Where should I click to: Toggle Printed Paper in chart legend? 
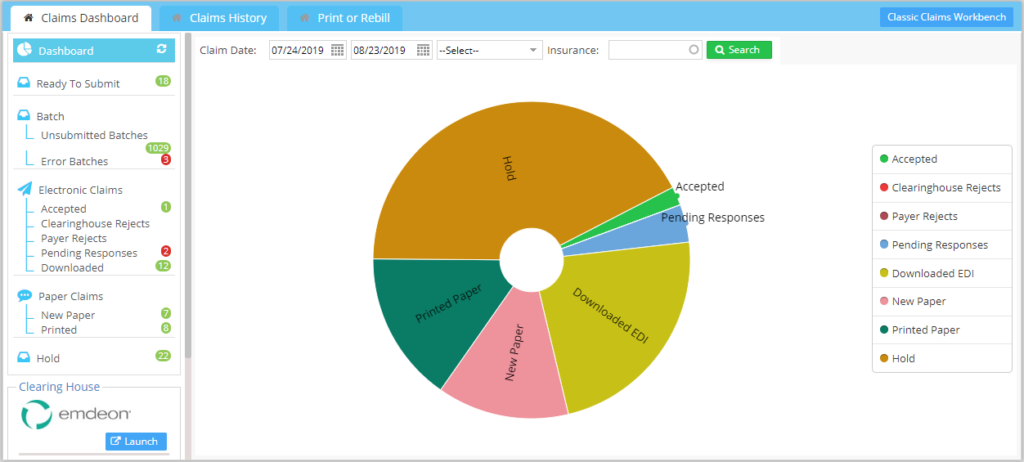pyautogui.click(x=942, y=330)
